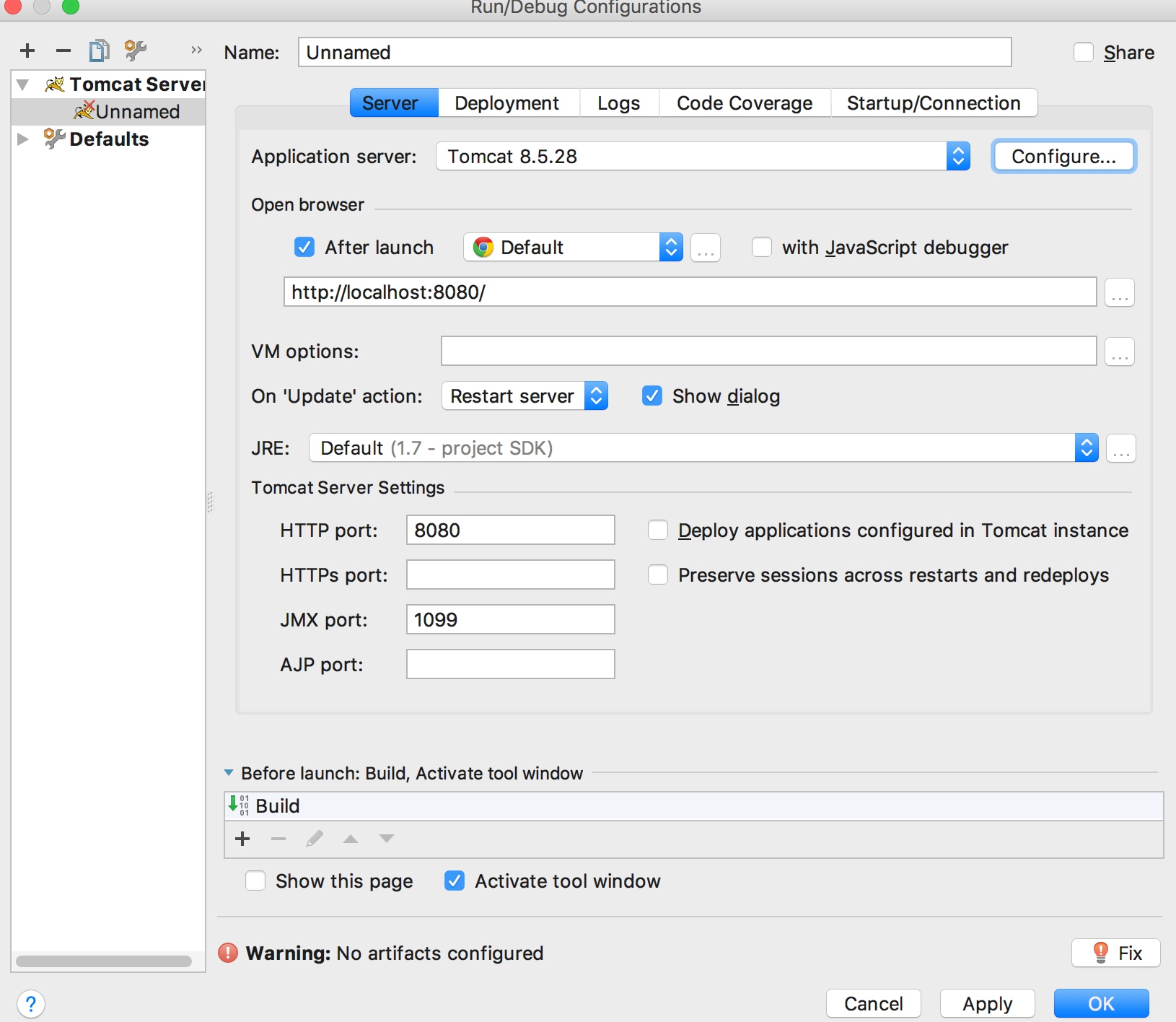The image size is (1176, 1022).
Task: Open the JRE Default dropdown
Action: [x=703, y=448]
